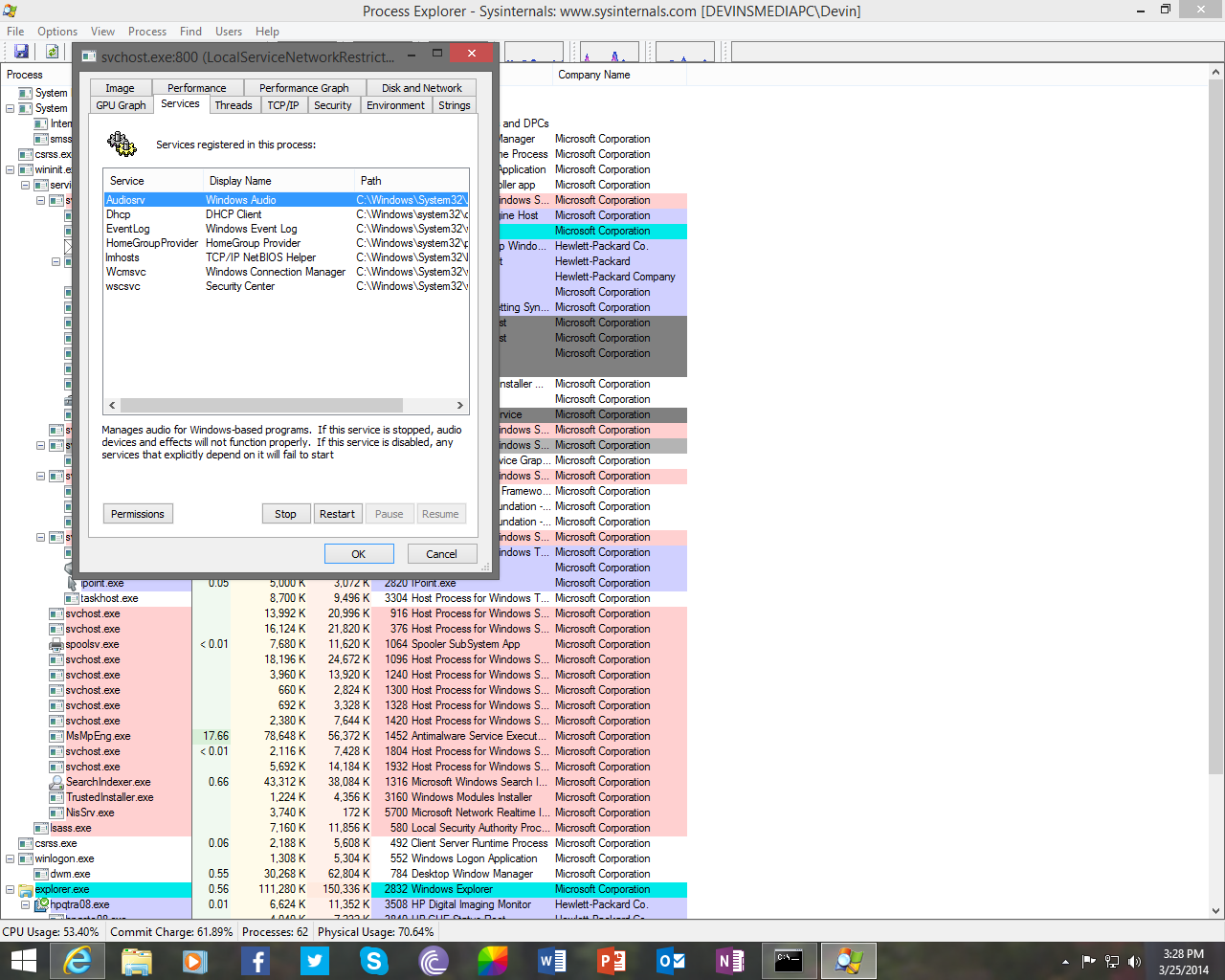Collapse the explorer.exe process tree
1225x980 pixels.
(10, 889)
